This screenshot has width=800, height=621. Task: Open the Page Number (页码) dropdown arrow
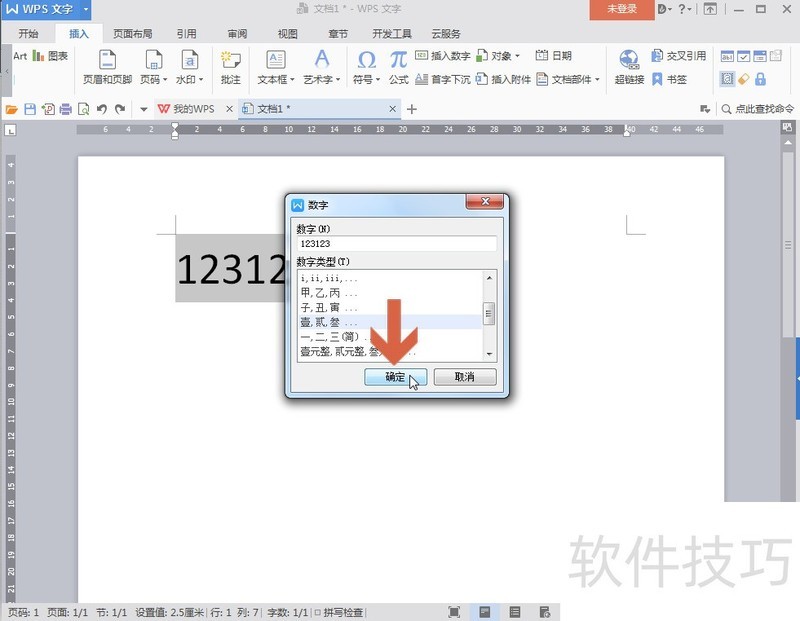pos(165,80)
